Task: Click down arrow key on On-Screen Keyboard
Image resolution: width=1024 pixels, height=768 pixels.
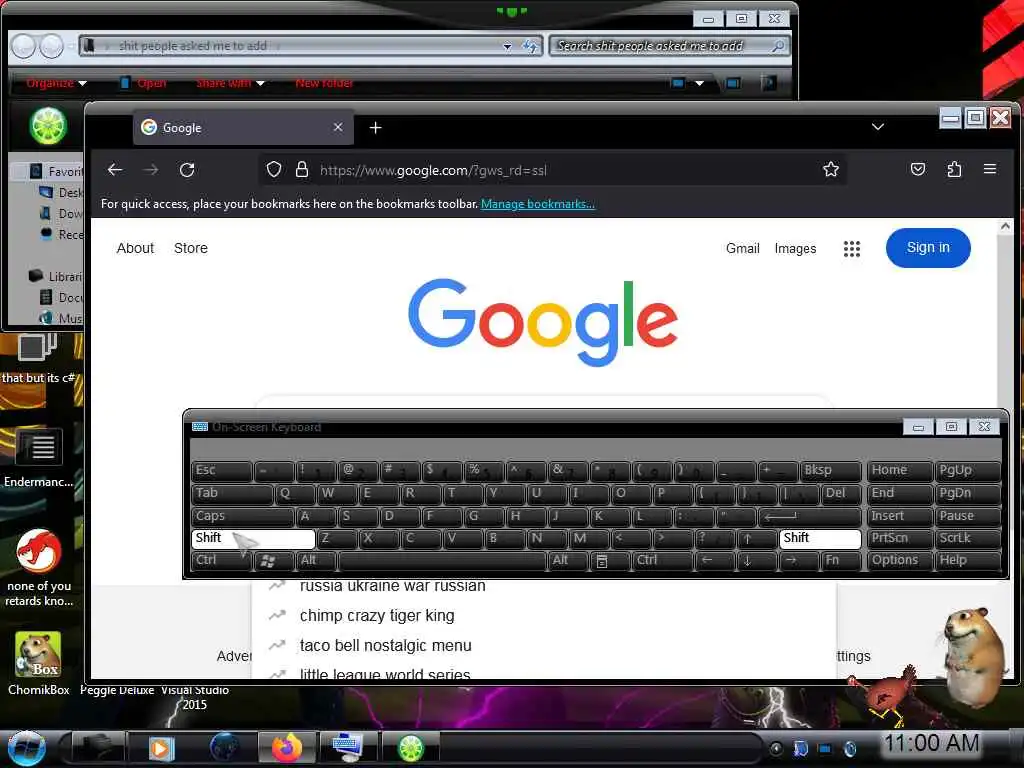Action: pos(756,560)
